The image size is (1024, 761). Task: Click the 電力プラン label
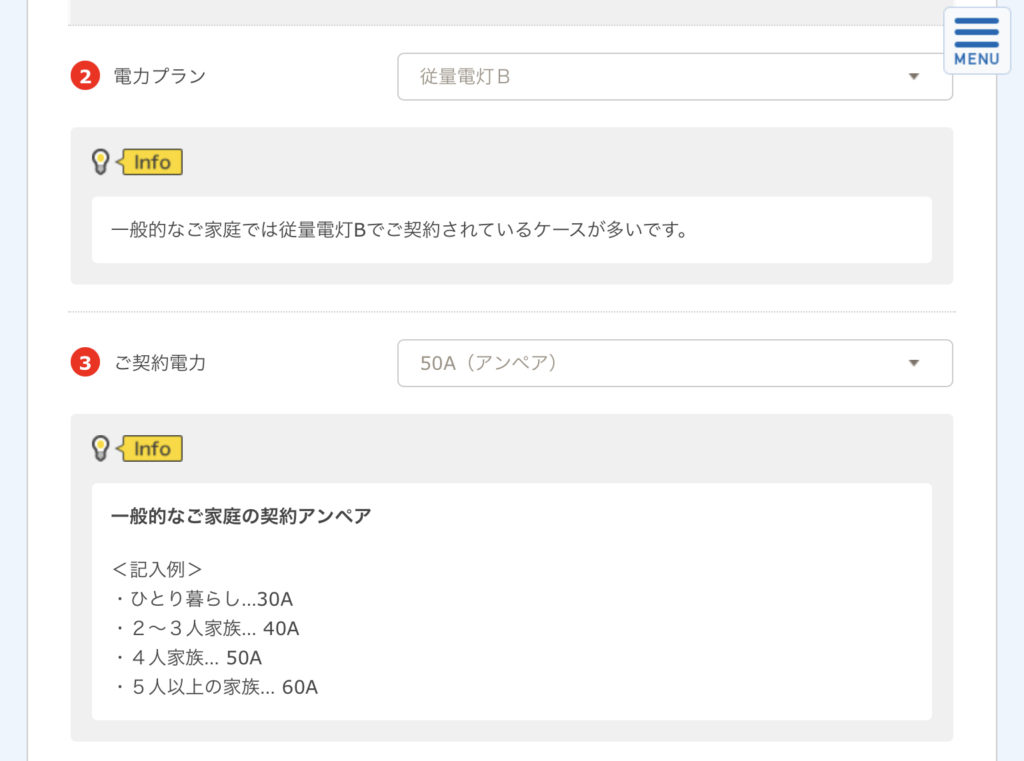(159, 76)
